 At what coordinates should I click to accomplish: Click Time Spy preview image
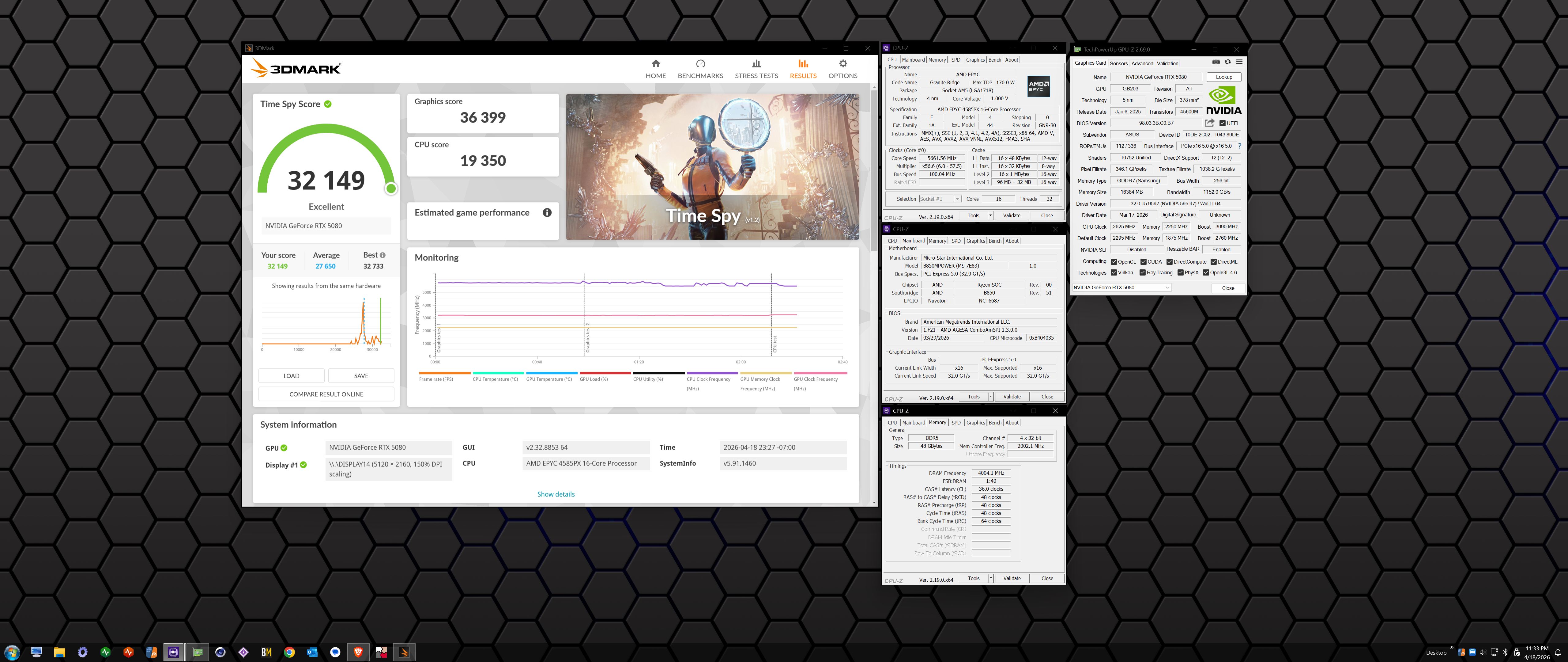pyautogui.click(x=712, y=166)
